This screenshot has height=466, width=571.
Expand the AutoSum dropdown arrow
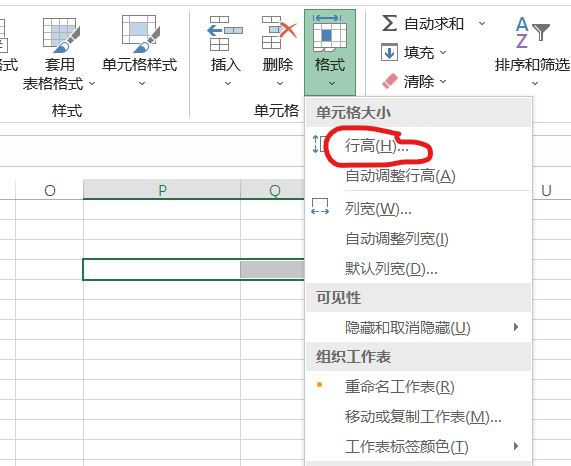[482, 24]
